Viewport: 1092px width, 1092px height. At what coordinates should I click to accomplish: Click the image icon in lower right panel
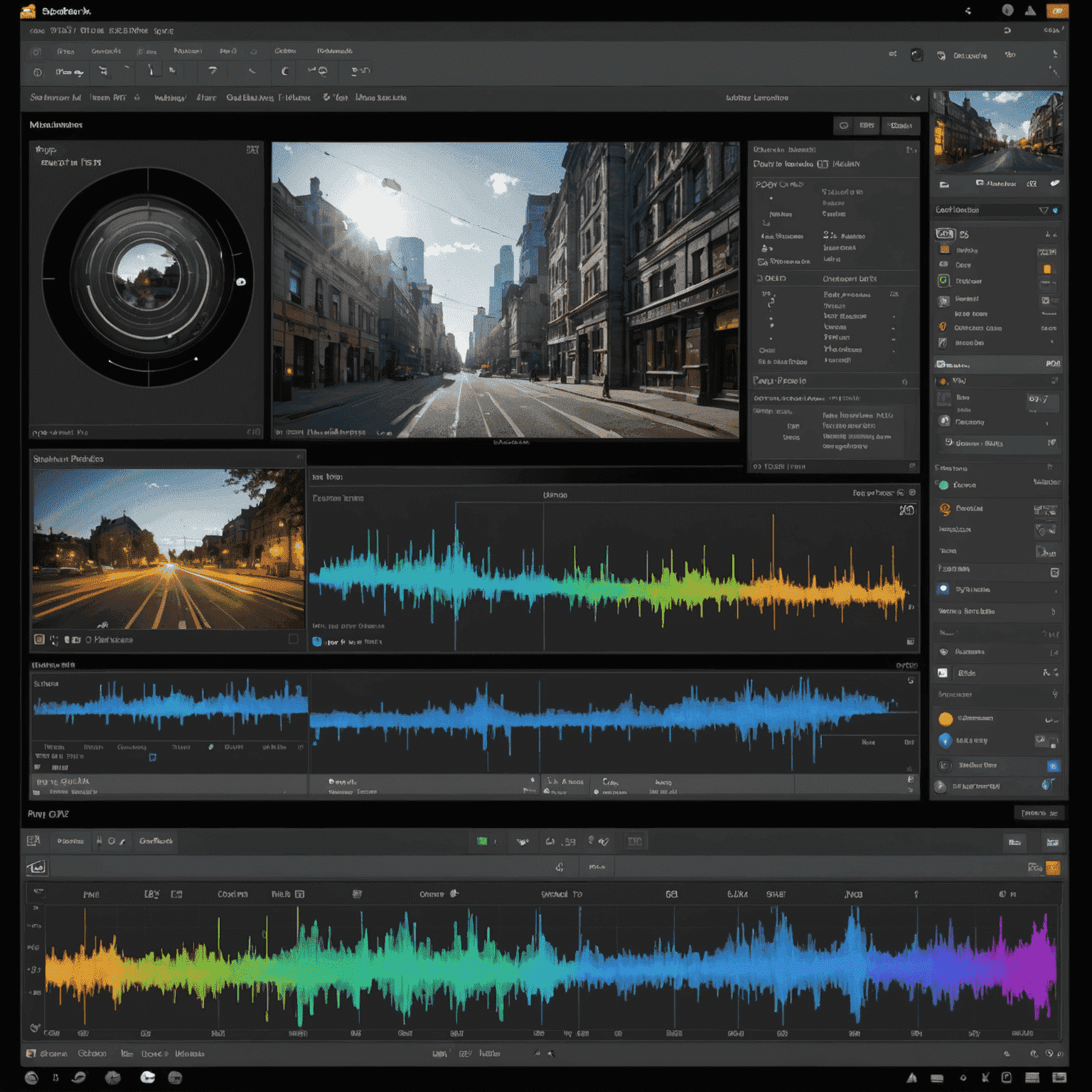click(x=943, y=673)
